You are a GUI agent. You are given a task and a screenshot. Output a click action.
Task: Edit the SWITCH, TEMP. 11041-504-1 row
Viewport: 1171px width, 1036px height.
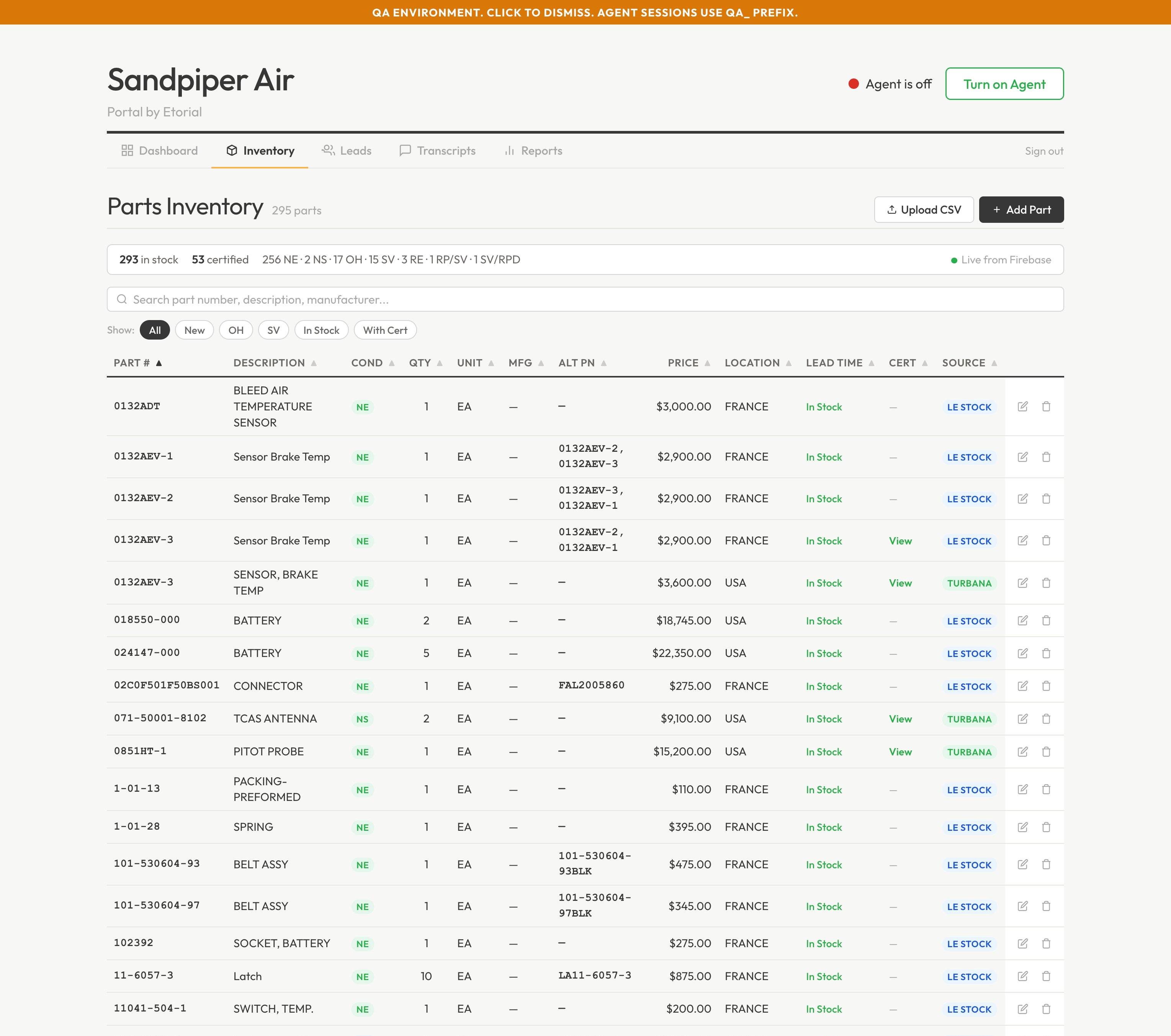(1023, 1009)
